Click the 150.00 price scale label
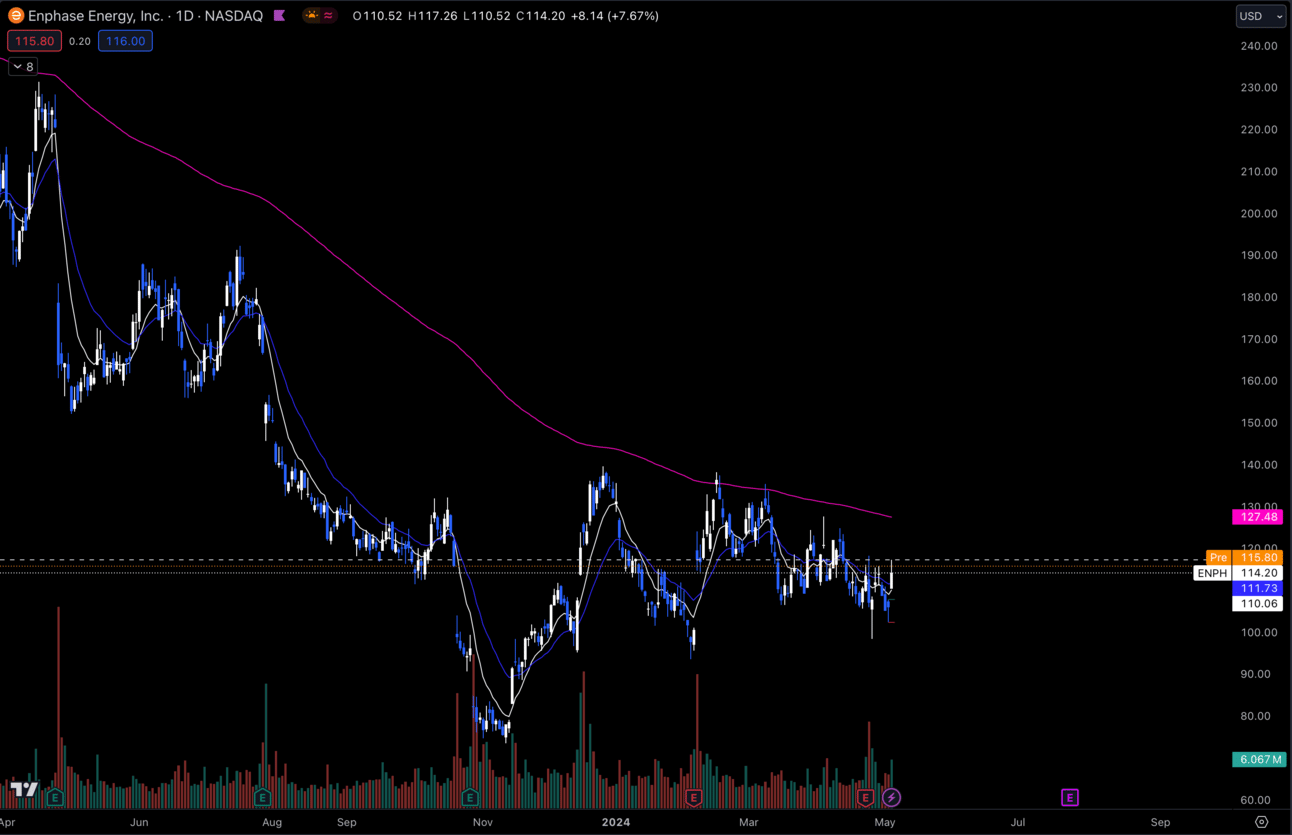This screenshot has width=1292, height=835. point(1258,423)
